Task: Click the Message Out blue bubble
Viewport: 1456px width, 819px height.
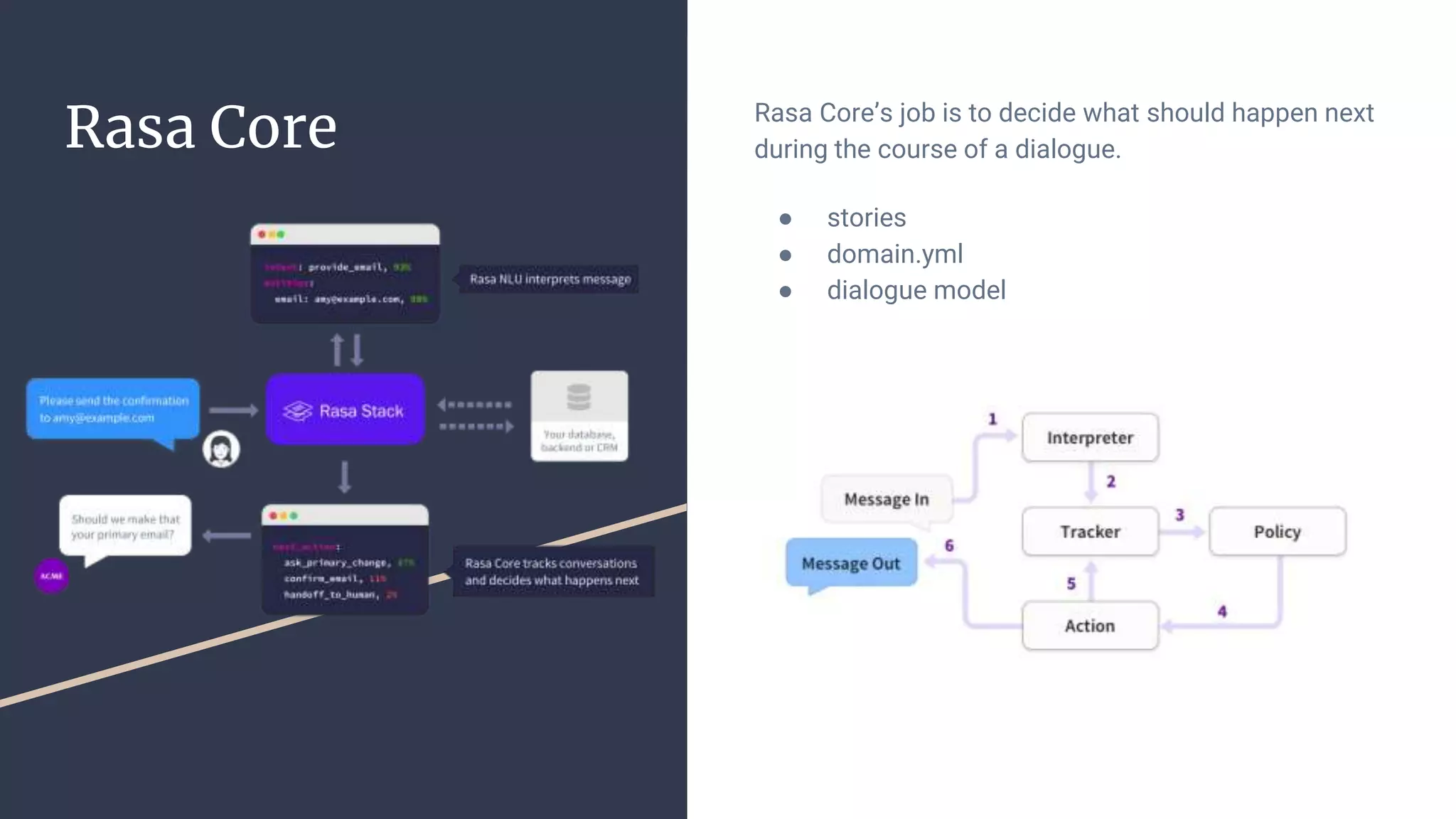Action: (851, 564)
